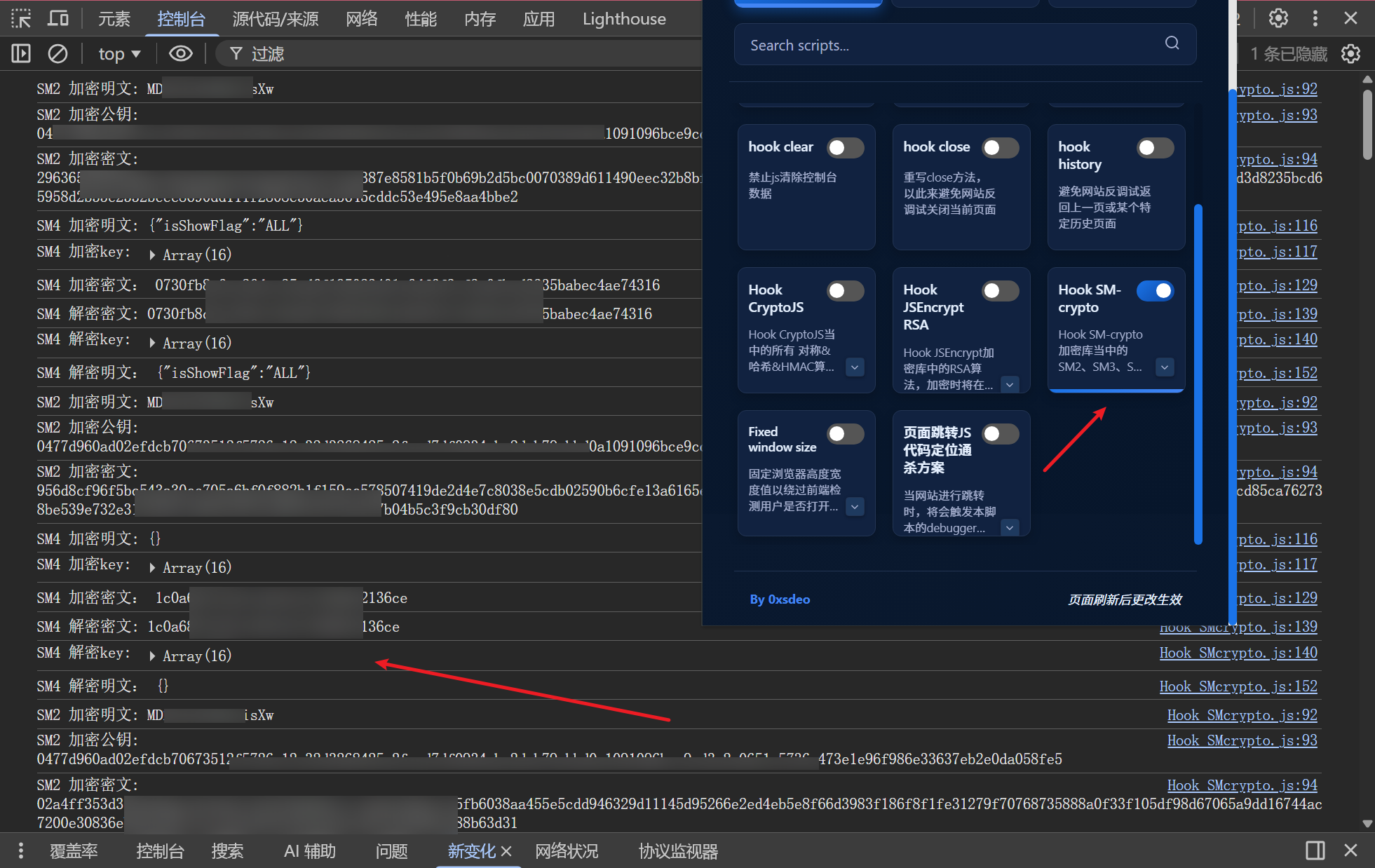Screen dimensions: 1375x868
Task: Enable the hook history switch
Action: 1155,147
